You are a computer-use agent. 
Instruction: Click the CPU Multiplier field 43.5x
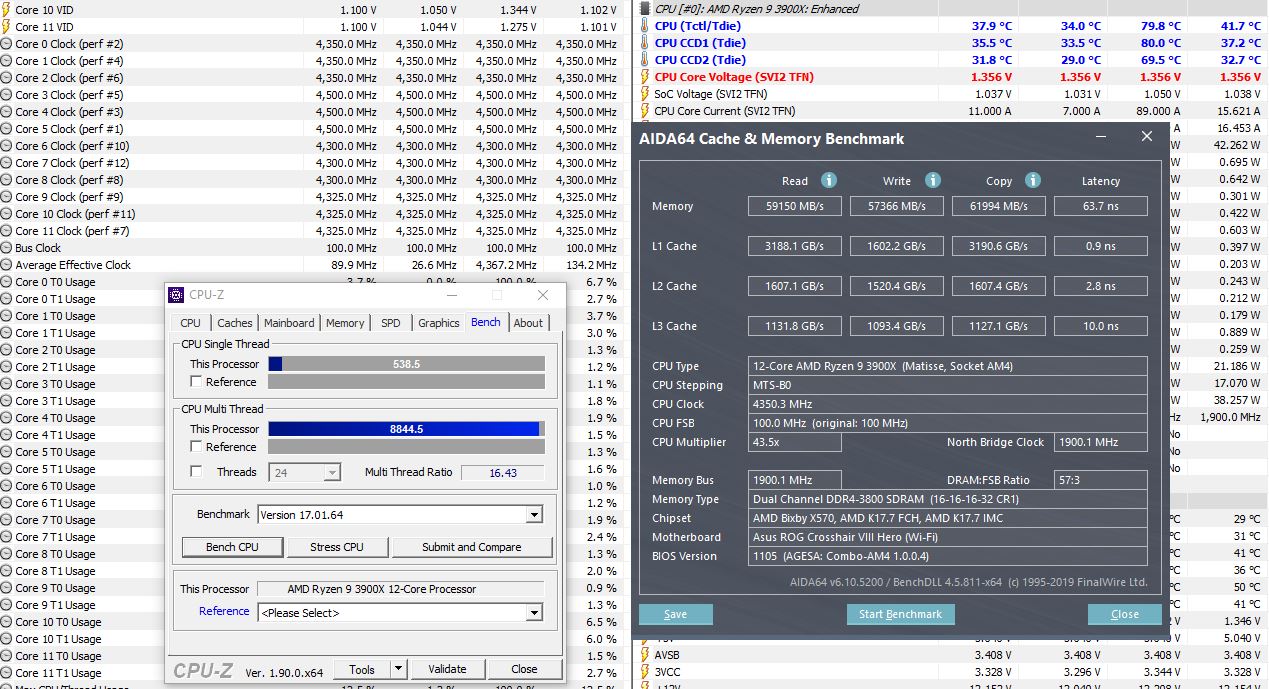(x=794, y=442)
